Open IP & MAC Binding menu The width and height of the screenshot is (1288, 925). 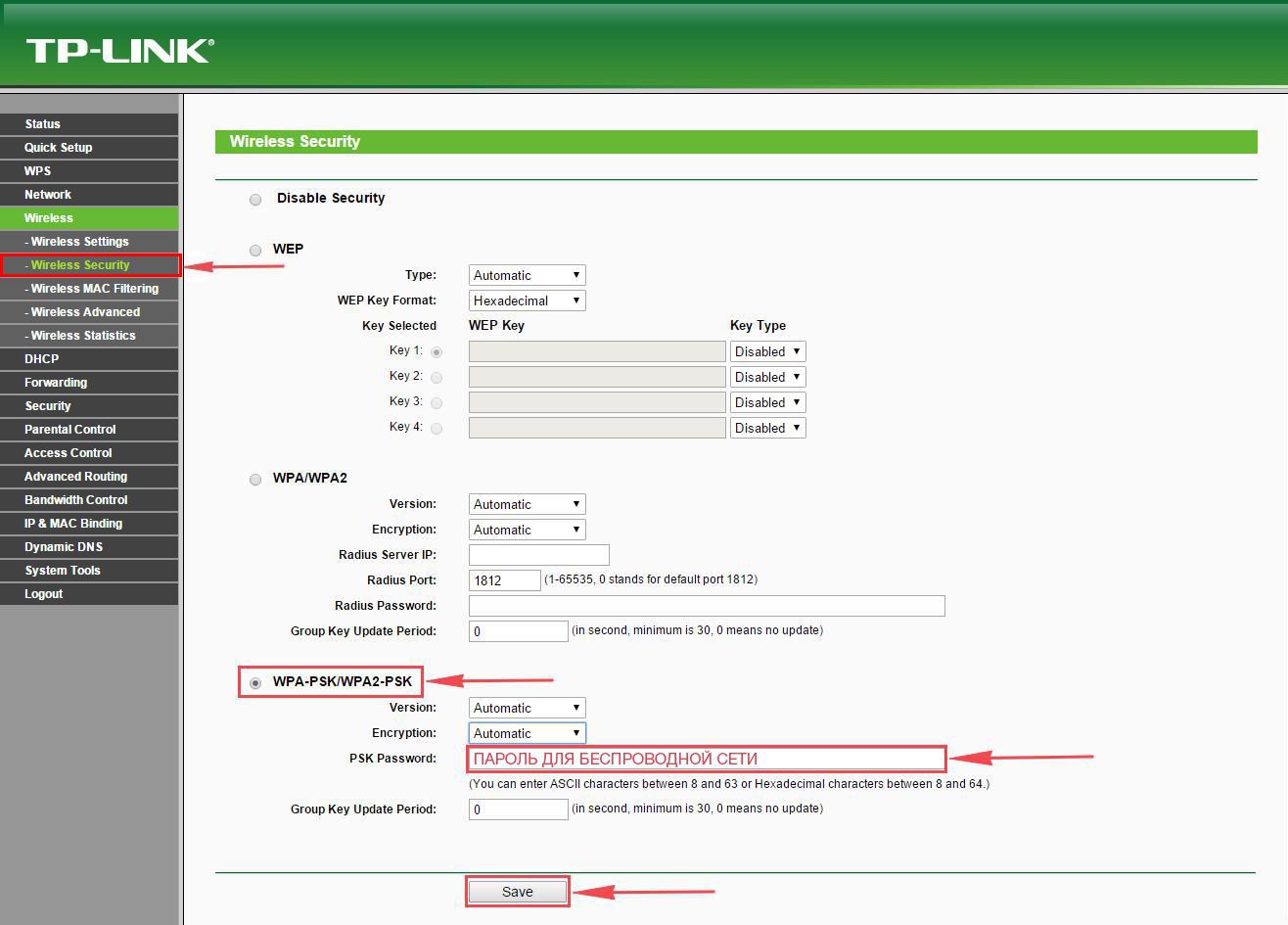[89, 524]
